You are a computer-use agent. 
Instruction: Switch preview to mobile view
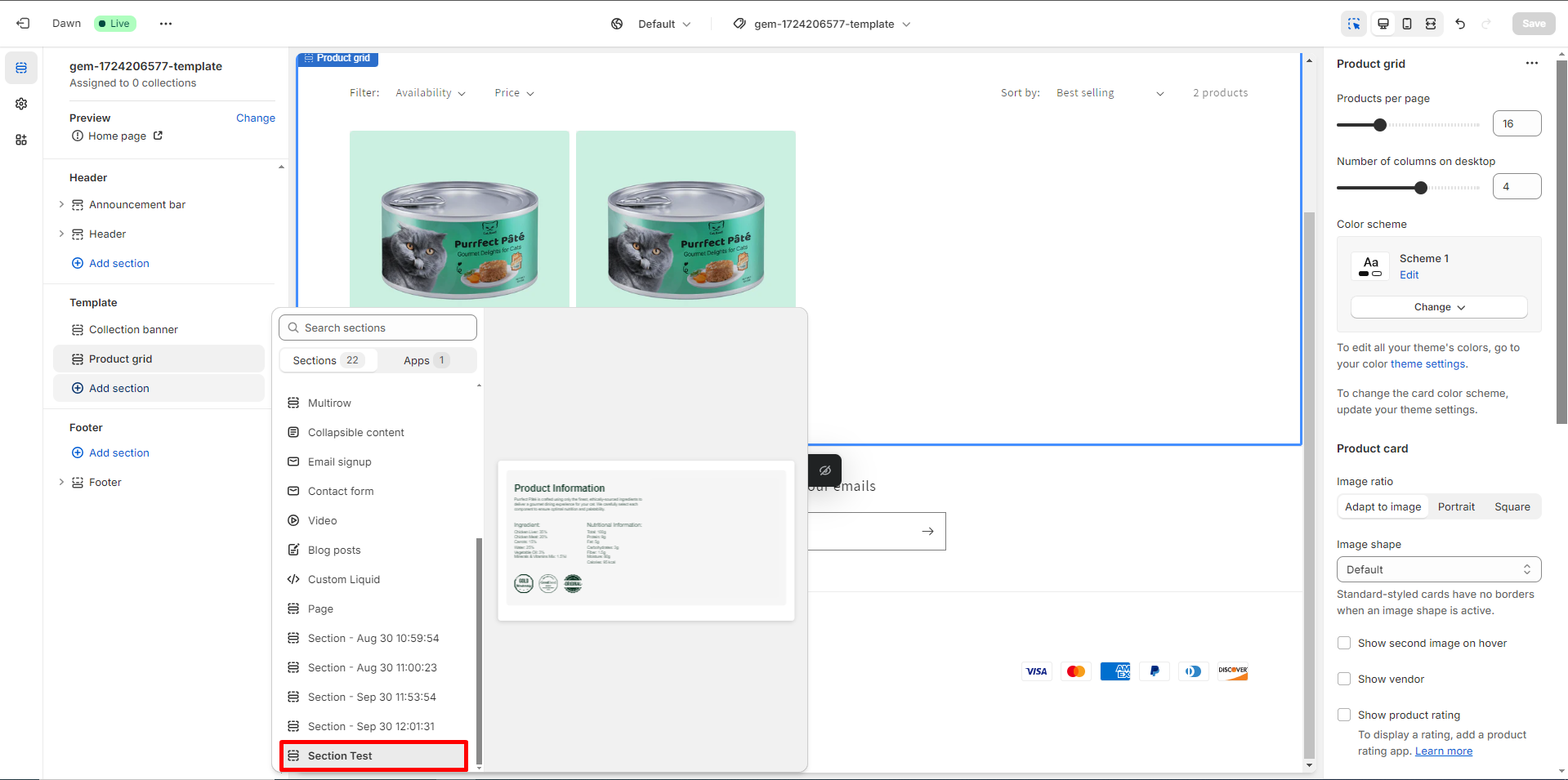[1406, 24]
